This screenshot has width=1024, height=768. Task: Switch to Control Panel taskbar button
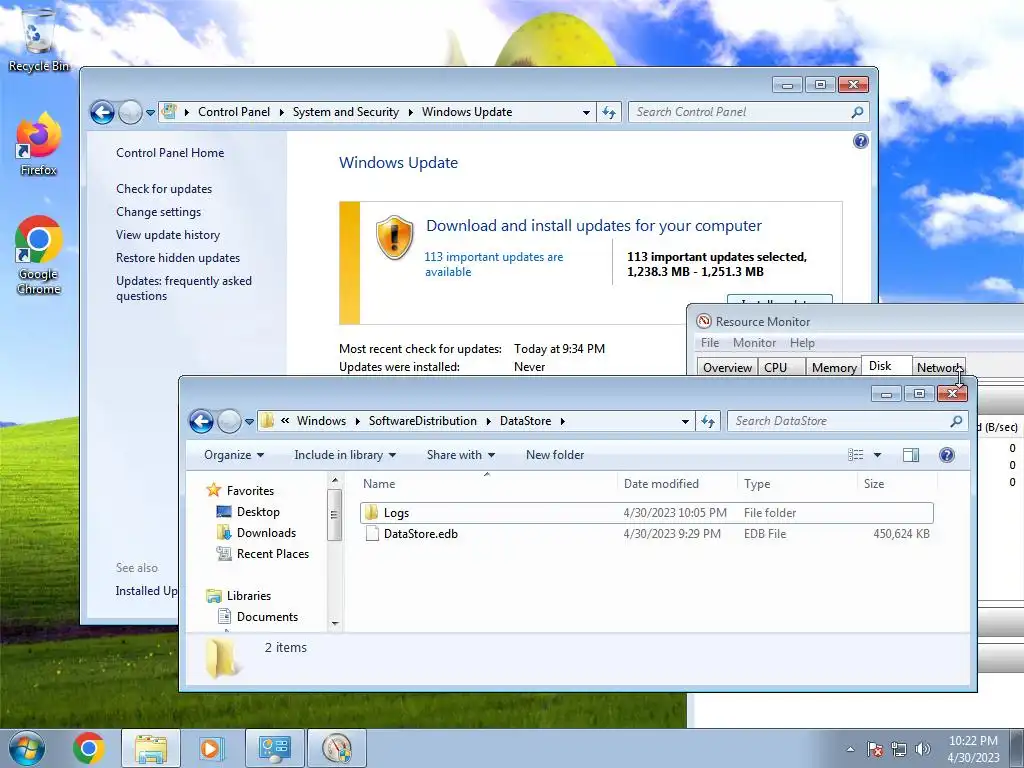coord(275,748)
